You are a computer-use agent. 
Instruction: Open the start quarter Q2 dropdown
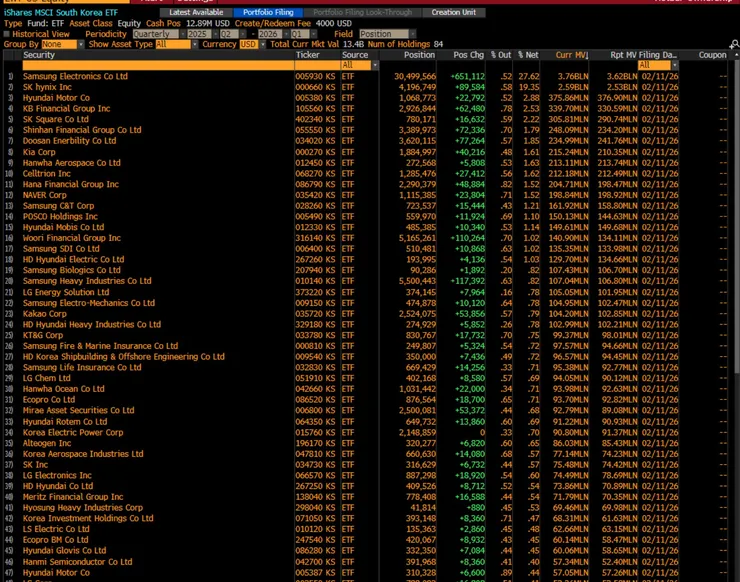click(x=233, y=34)
